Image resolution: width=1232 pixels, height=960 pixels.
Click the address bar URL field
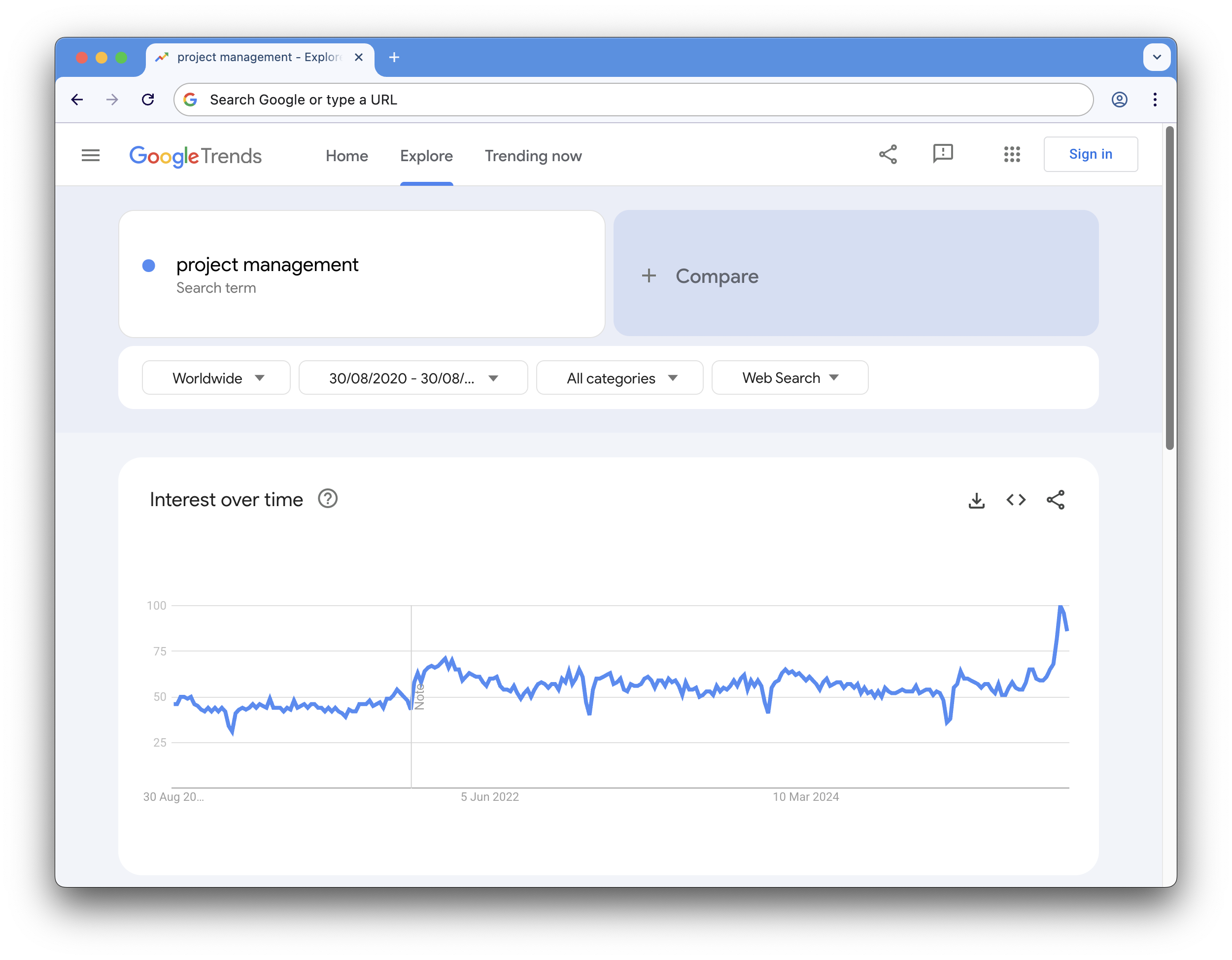pyautogui.click(x=632, y=100)
